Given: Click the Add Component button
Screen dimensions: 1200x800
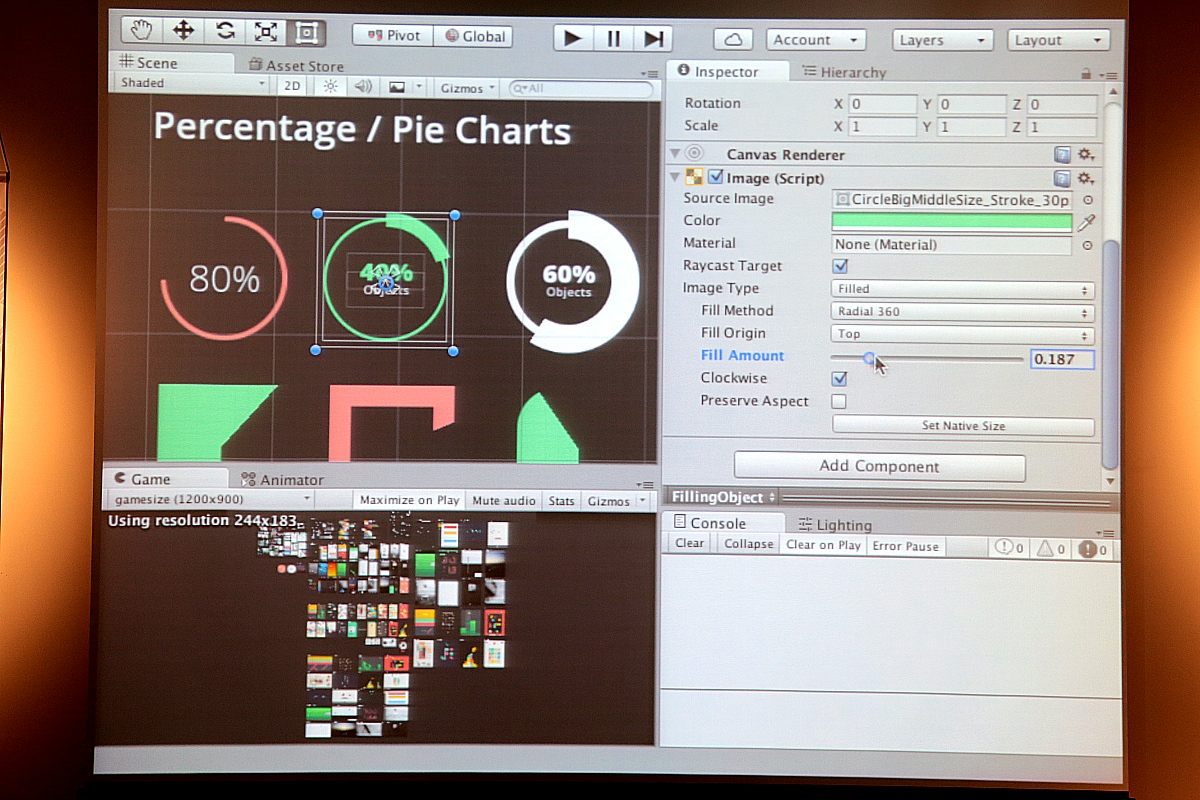Looking at the screenshot, I should pyautogui.click(x=879, y=467).
